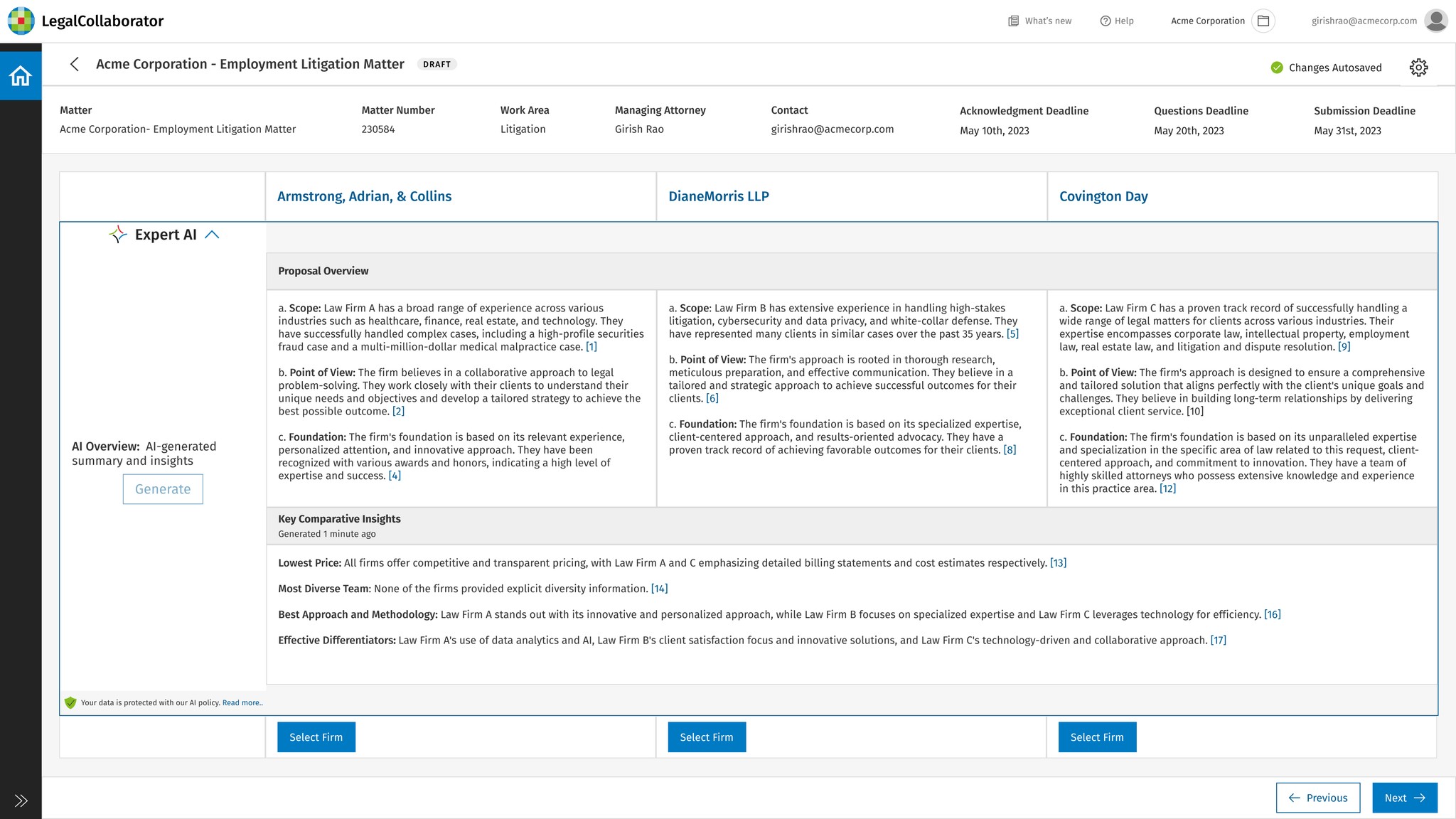Open AI policy Read more link

242,703
